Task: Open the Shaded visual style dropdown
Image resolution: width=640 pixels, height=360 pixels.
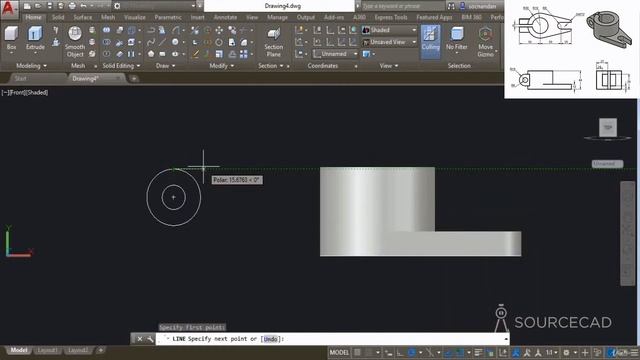Action: click(x=389, y=30)
